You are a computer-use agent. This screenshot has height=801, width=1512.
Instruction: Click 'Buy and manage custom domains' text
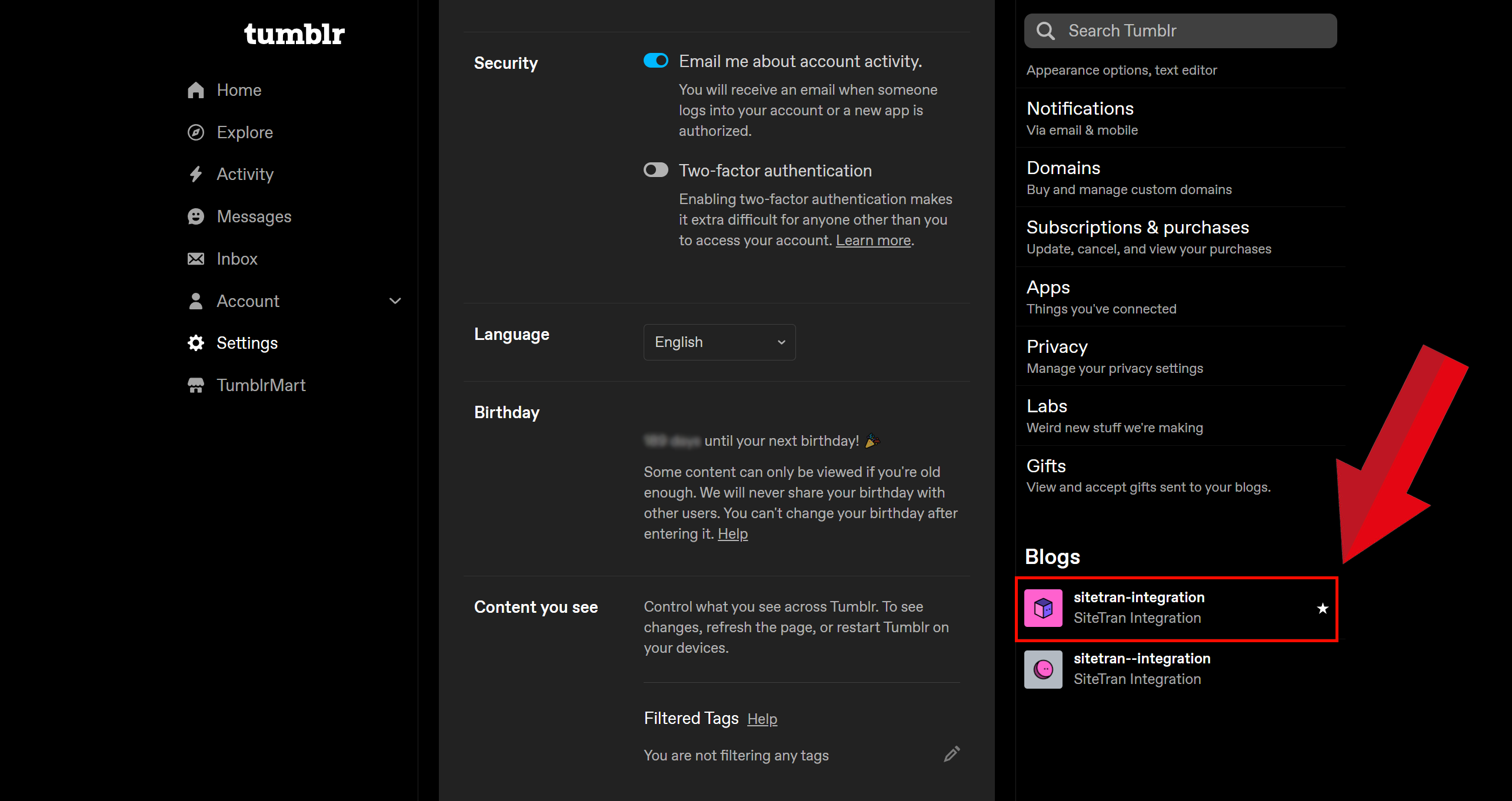1129,189
